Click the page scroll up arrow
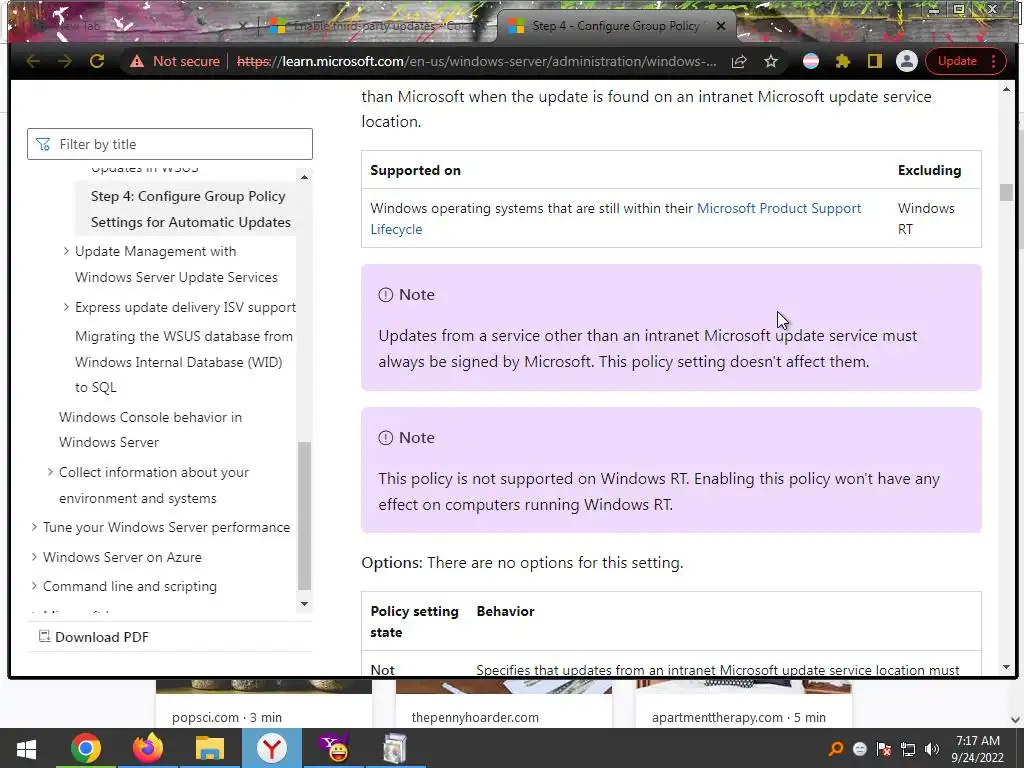Screen dimensions: 1024x768 1006,89
